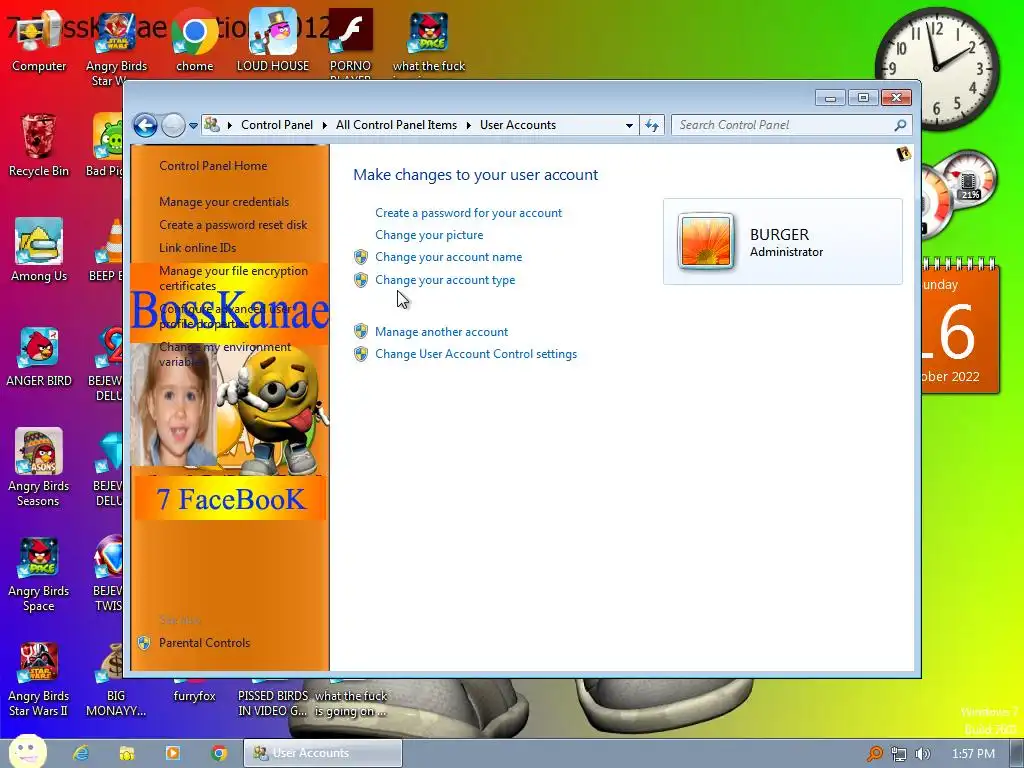Open Link online IDs
The width and height of the screenshot is (1024, 768).
pyautogui.click(x=197, y=248)
